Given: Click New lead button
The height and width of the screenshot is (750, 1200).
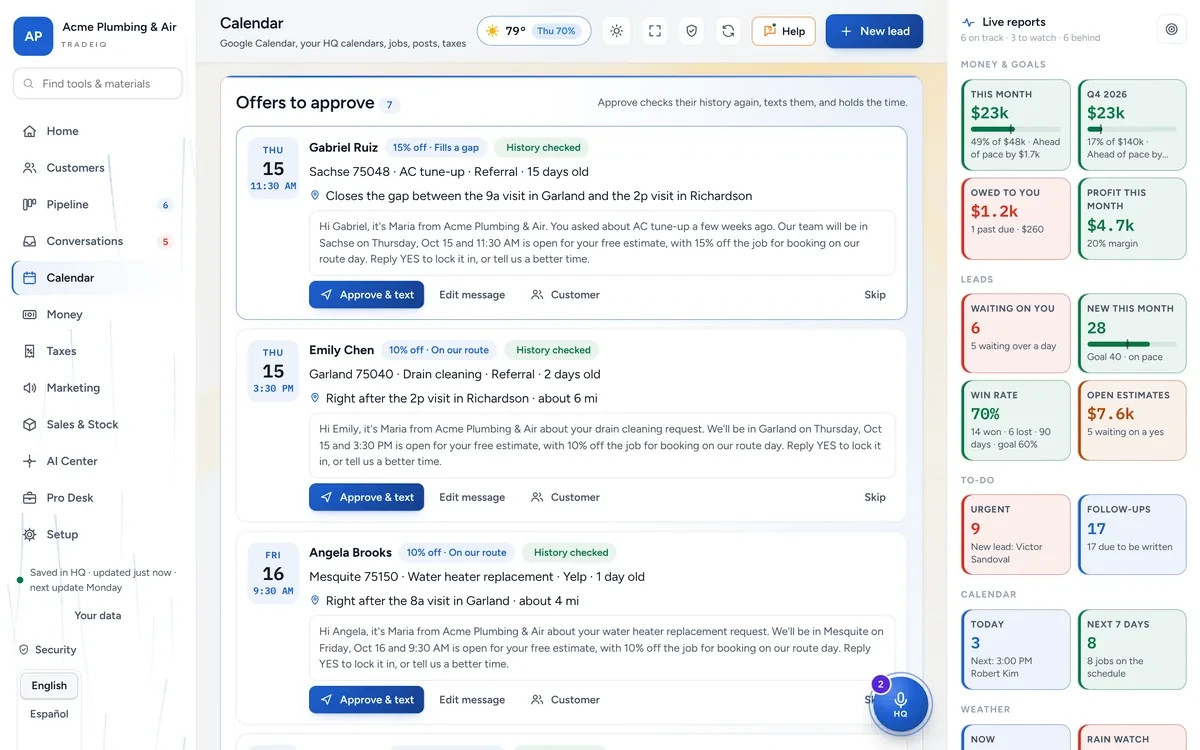Looking at the screenshot, I should click(x=874, y=31).
